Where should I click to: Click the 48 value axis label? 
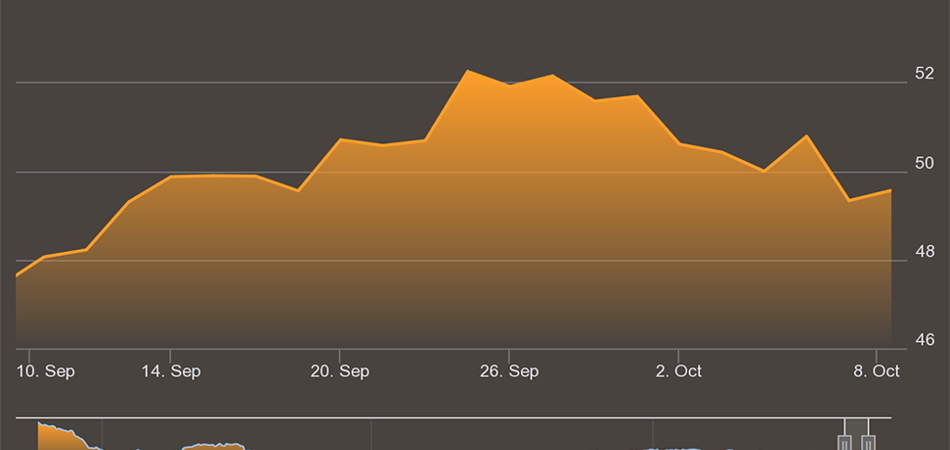(925, 252)
